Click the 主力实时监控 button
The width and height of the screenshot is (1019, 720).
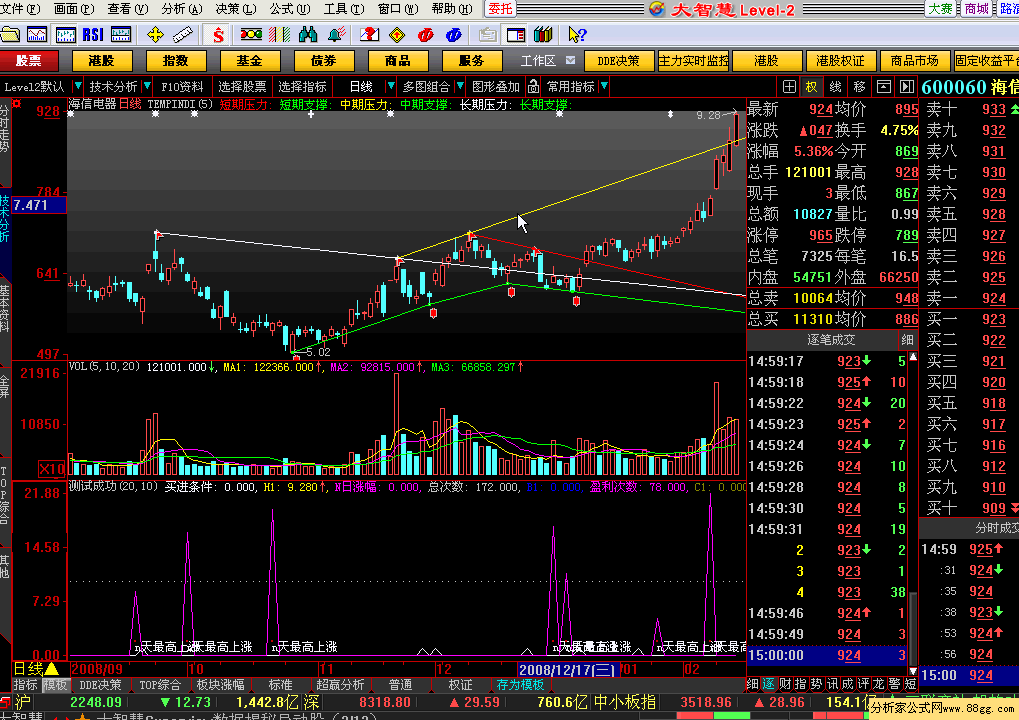tap(693, 60)
